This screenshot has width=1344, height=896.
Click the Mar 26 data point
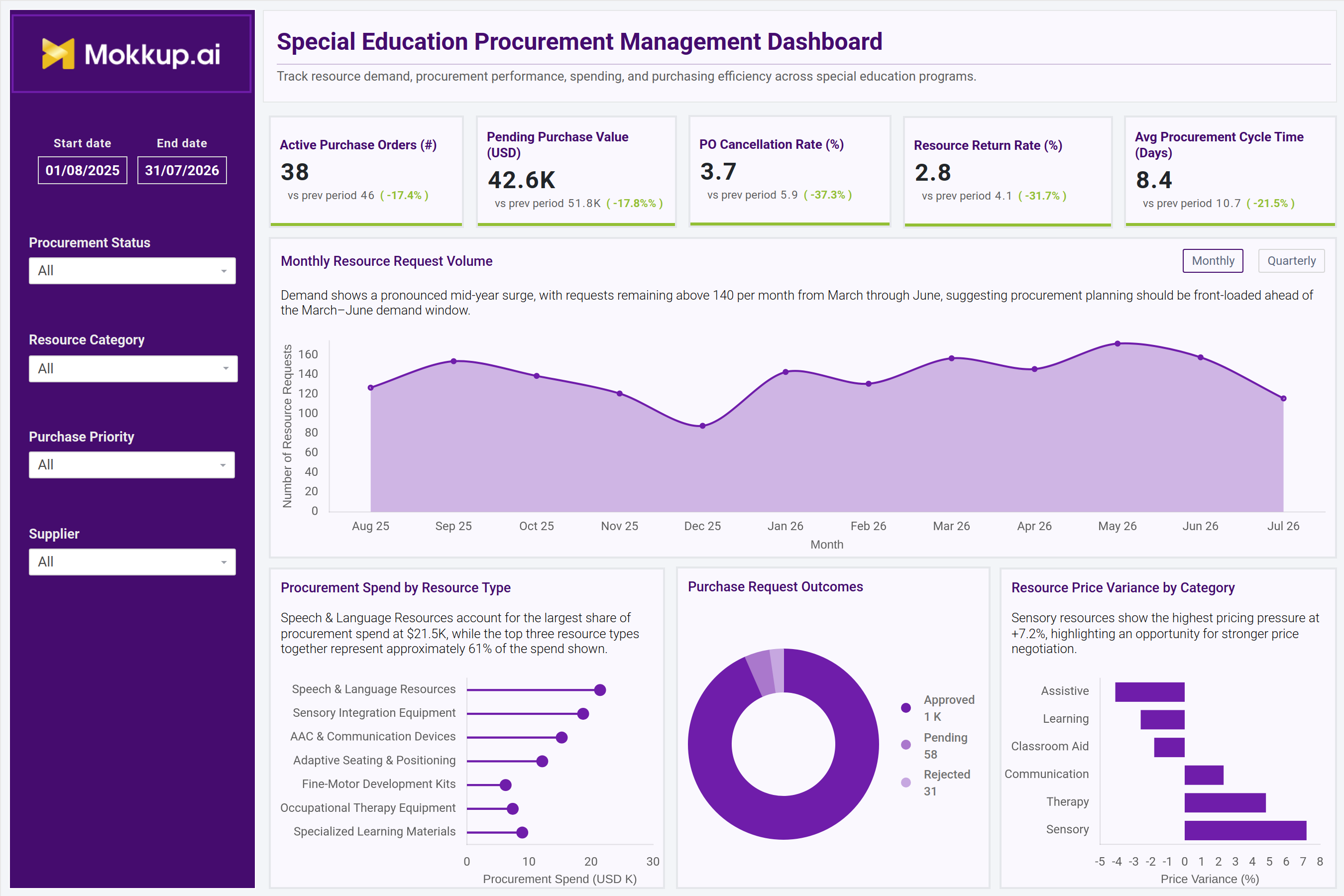[951, 358]
